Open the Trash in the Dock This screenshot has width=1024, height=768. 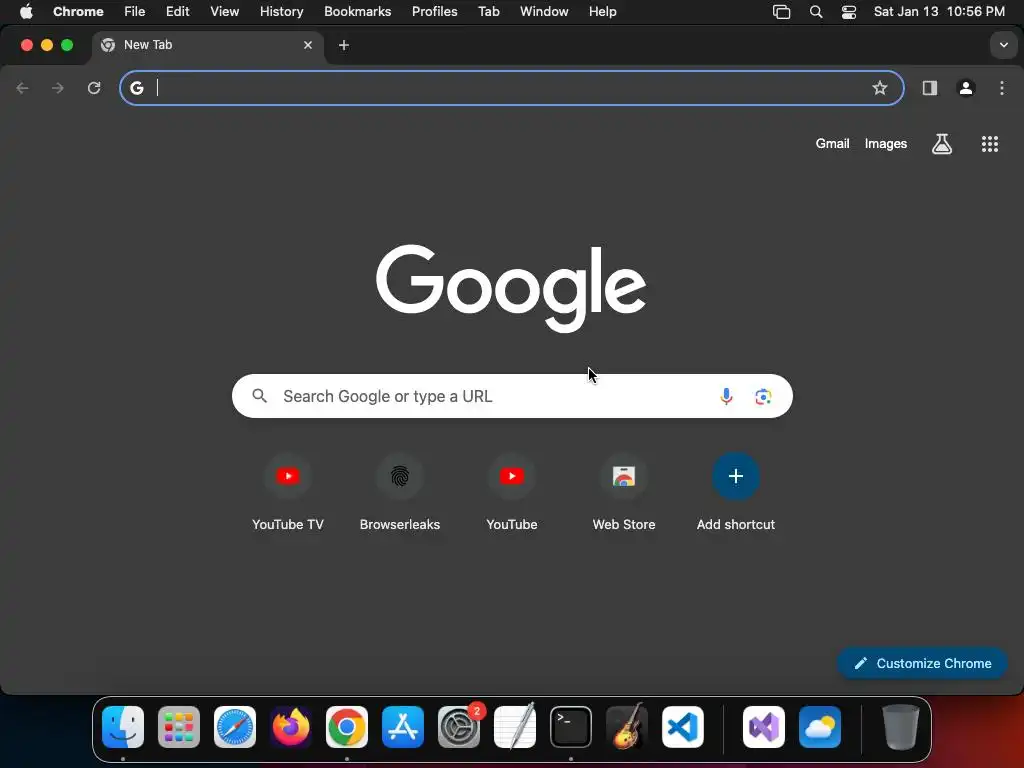tap(901, 727)
